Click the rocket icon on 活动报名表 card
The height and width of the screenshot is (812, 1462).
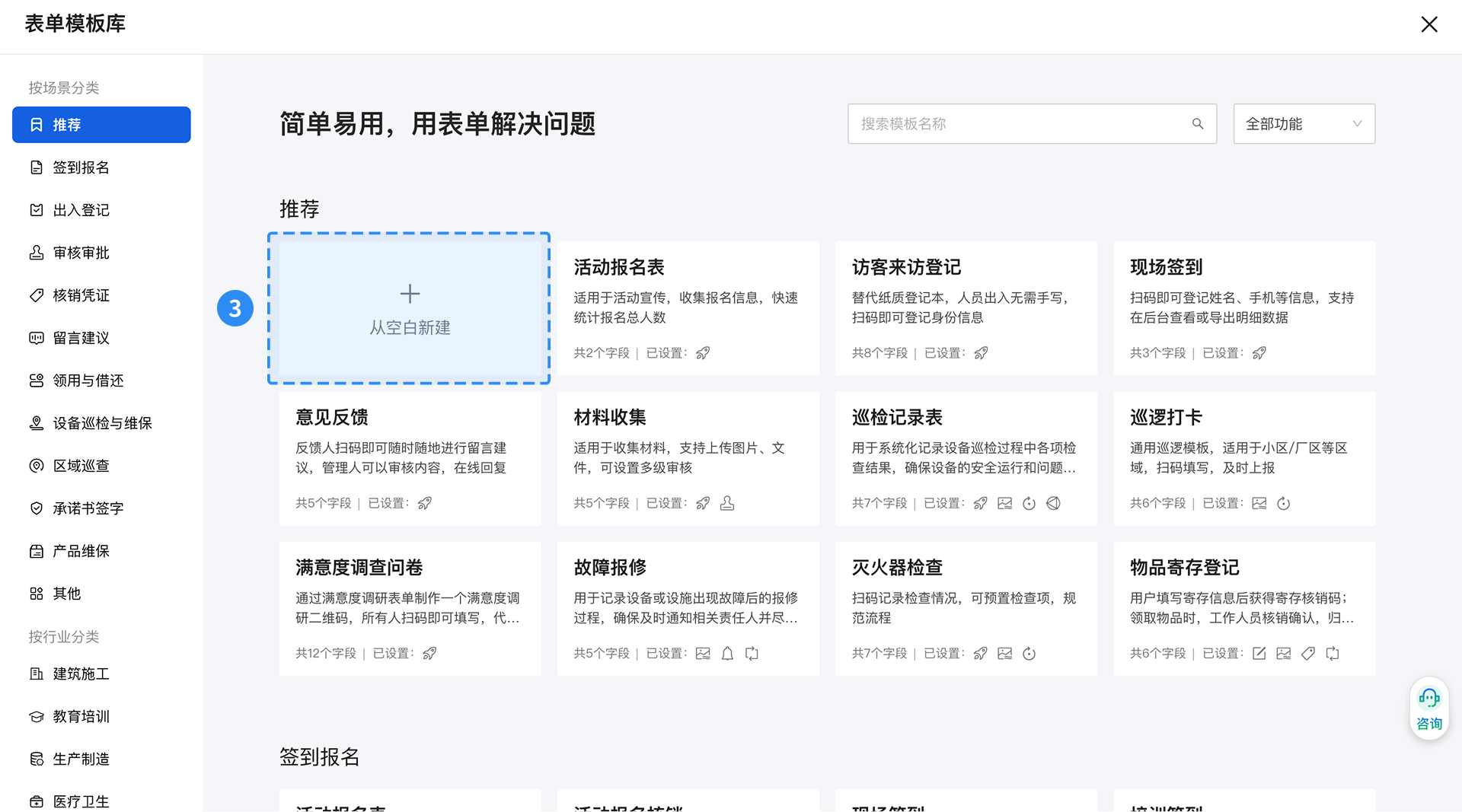click(703, 353)
